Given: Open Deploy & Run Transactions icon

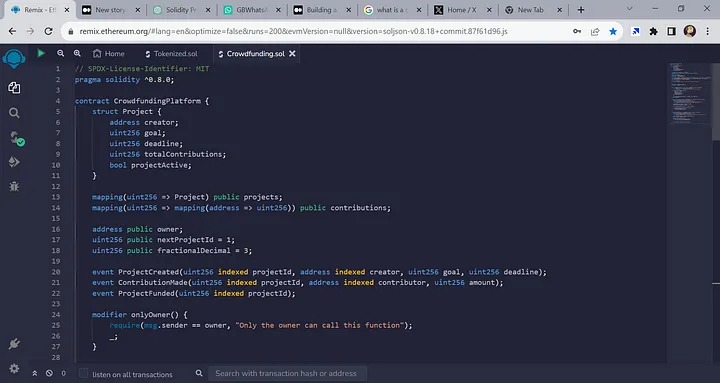Looking at the screenshot, I should click(14, 162).
